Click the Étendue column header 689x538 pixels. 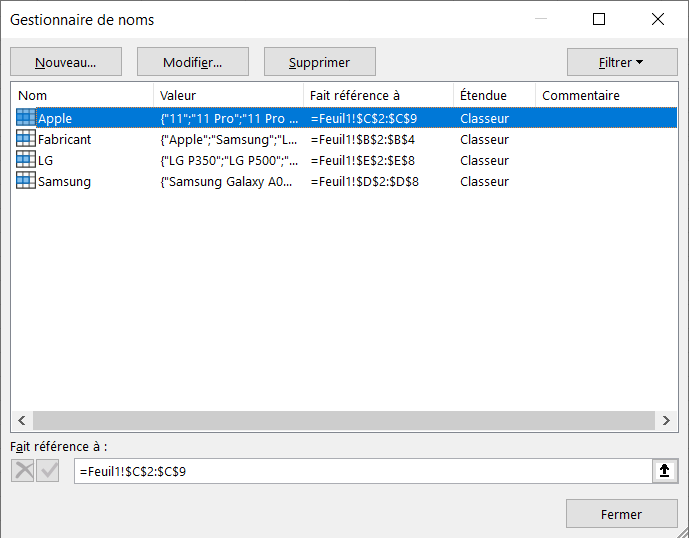[x=494, y=95]
